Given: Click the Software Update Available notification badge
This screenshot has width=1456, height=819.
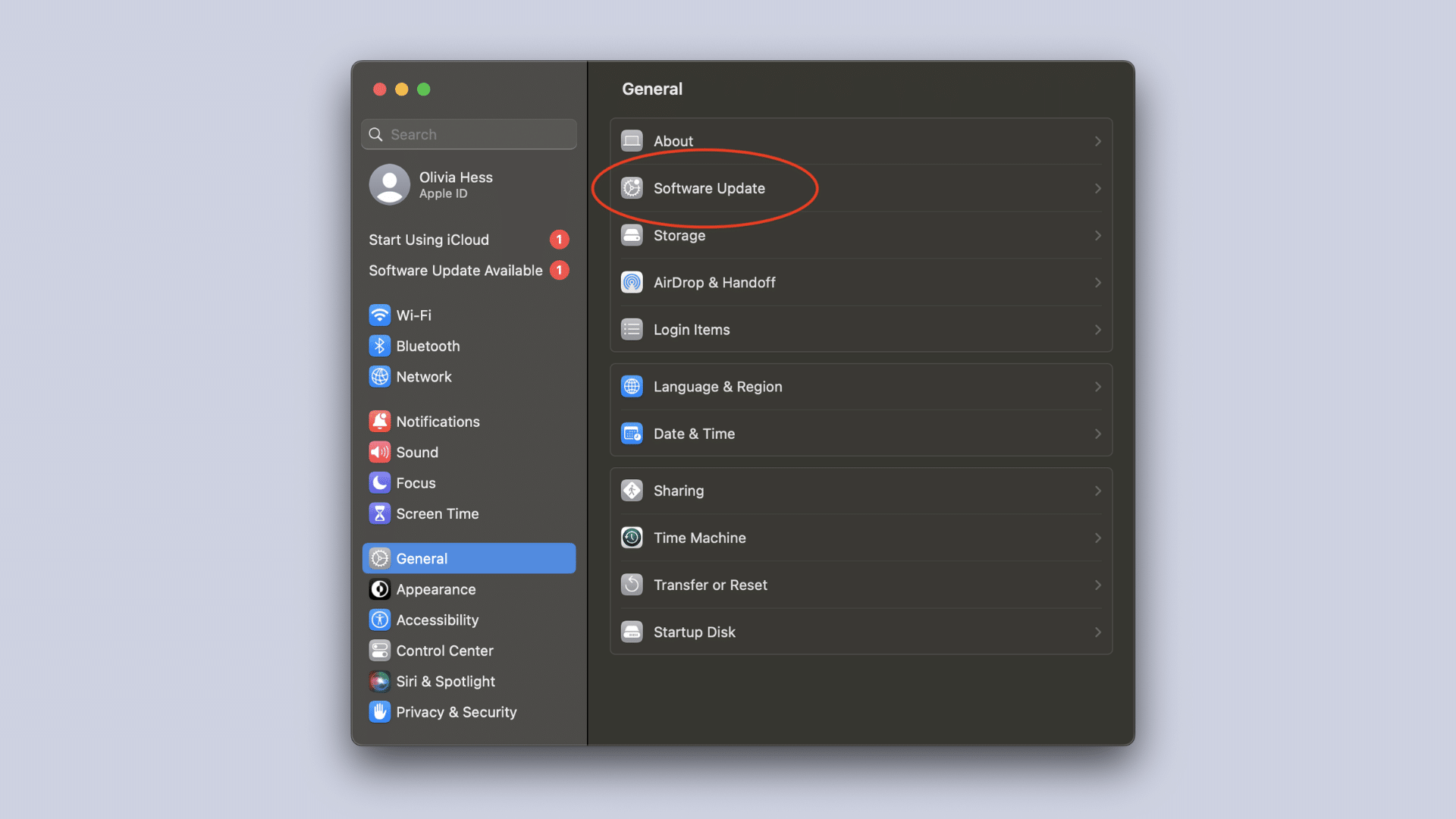Looking at the screenshot, I should (x=559, y=270).
